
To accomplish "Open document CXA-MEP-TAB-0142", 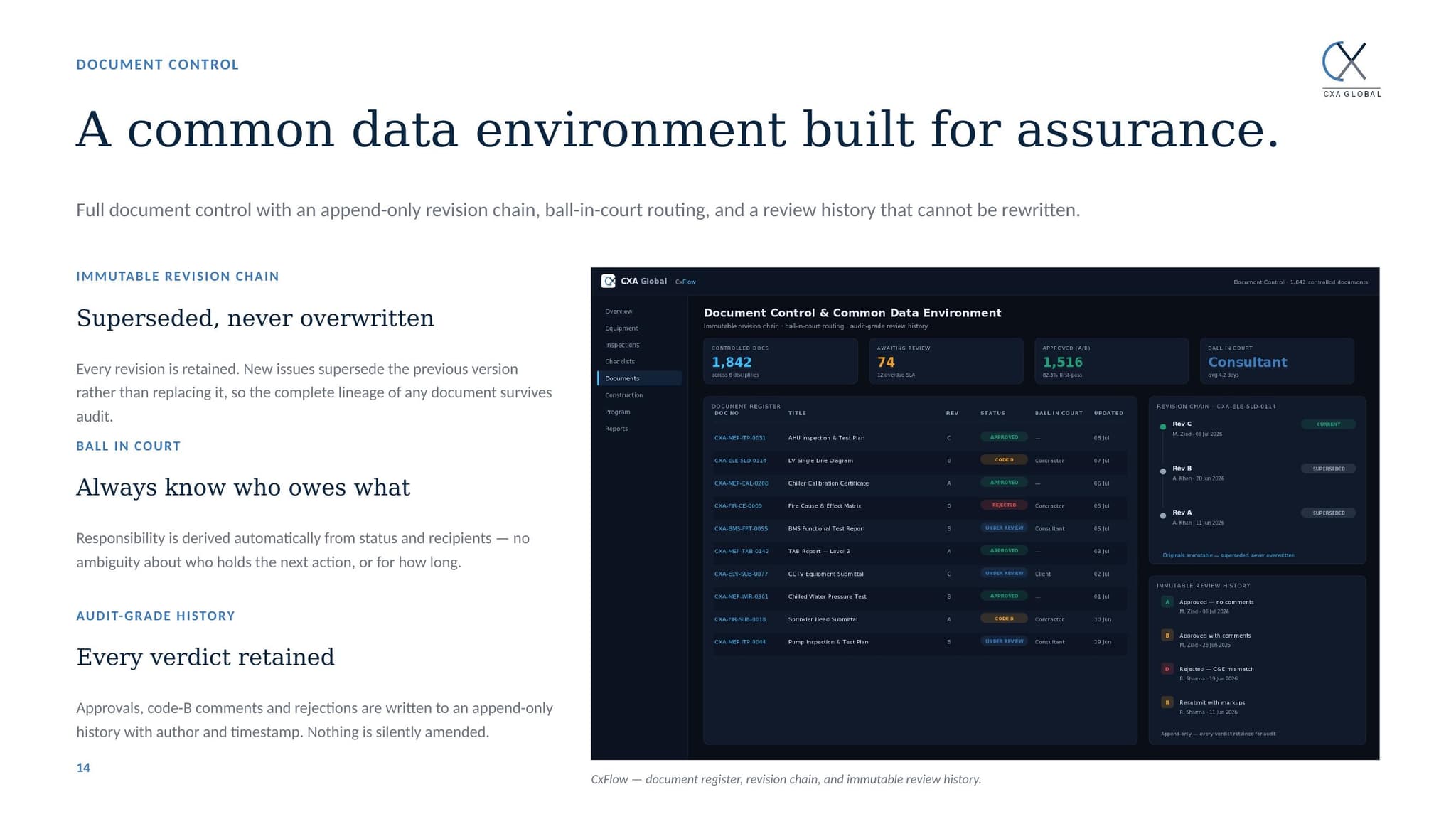I will click(741, 551).
